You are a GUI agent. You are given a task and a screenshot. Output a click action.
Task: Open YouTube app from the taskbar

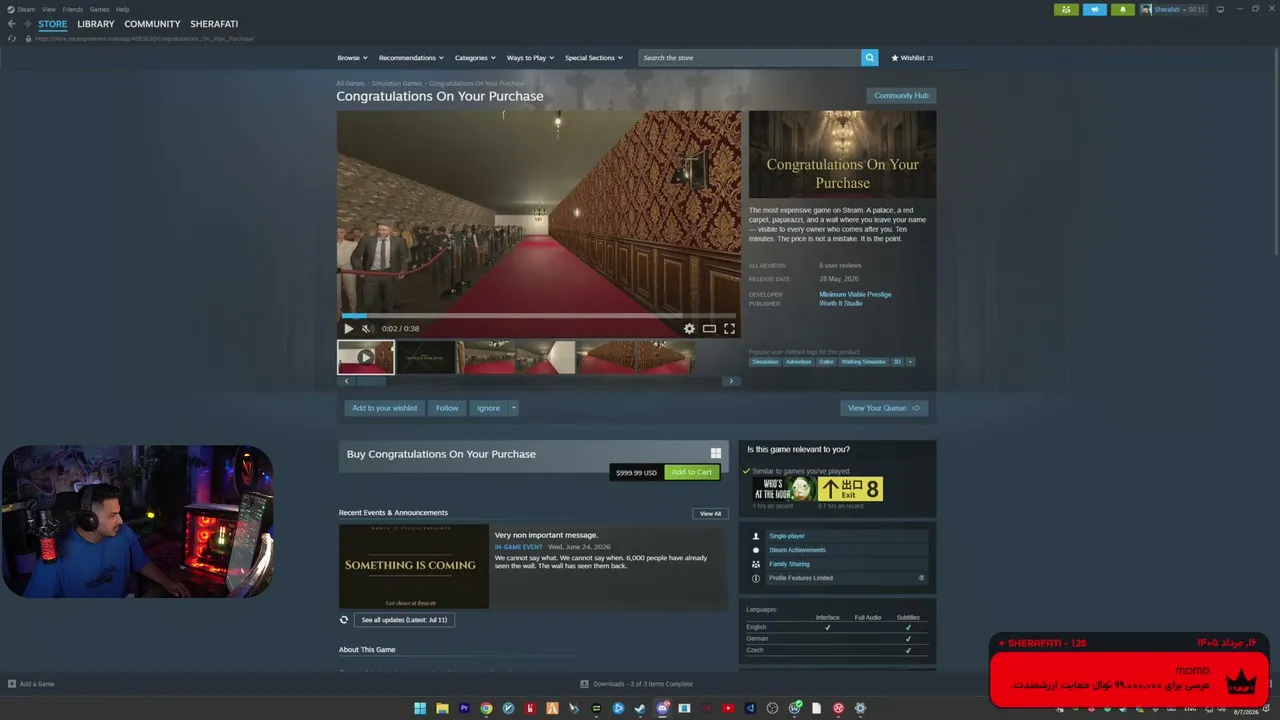728,709
